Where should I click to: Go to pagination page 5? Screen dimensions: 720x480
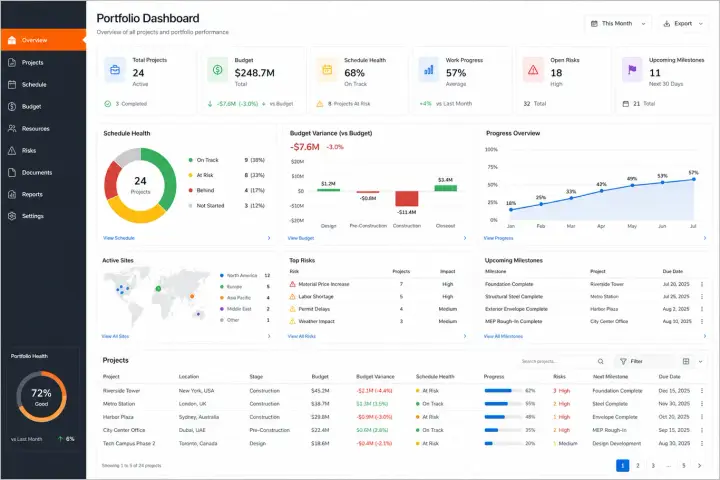point(684,465)
